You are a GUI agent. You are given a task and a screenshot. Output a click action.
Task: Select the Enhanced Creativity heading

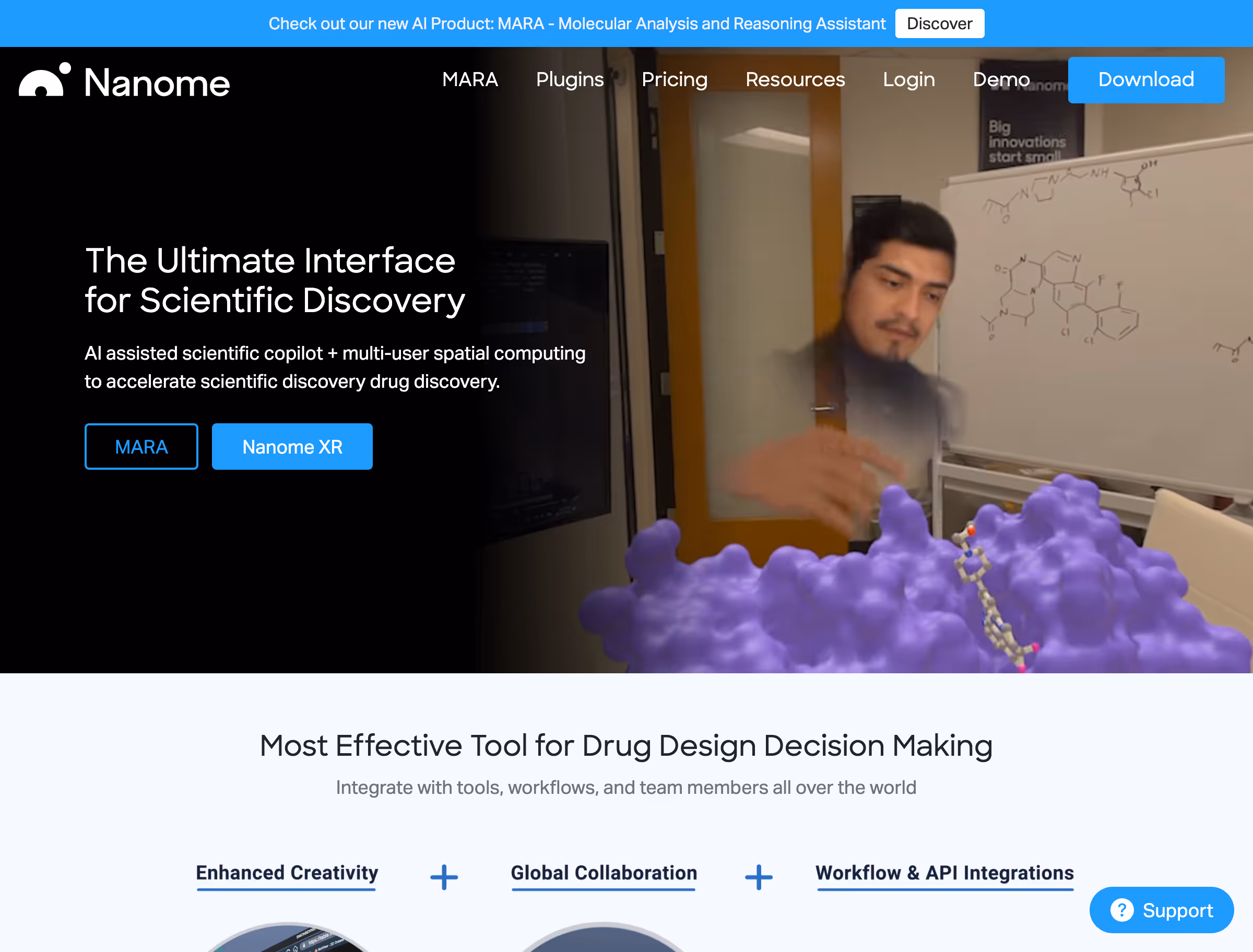287,873
